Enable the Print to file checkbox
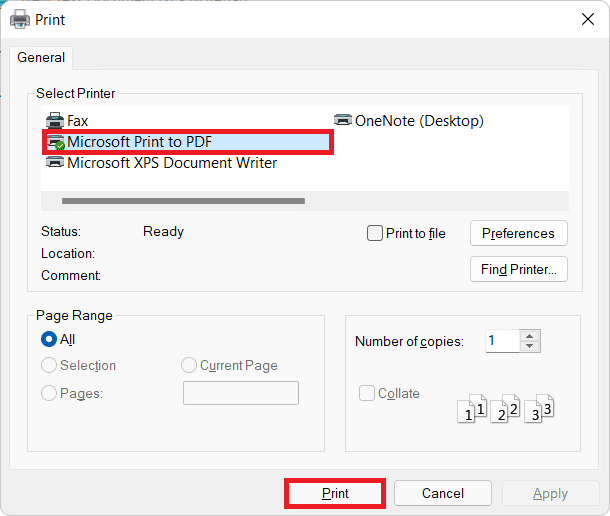 click(375, 233)
